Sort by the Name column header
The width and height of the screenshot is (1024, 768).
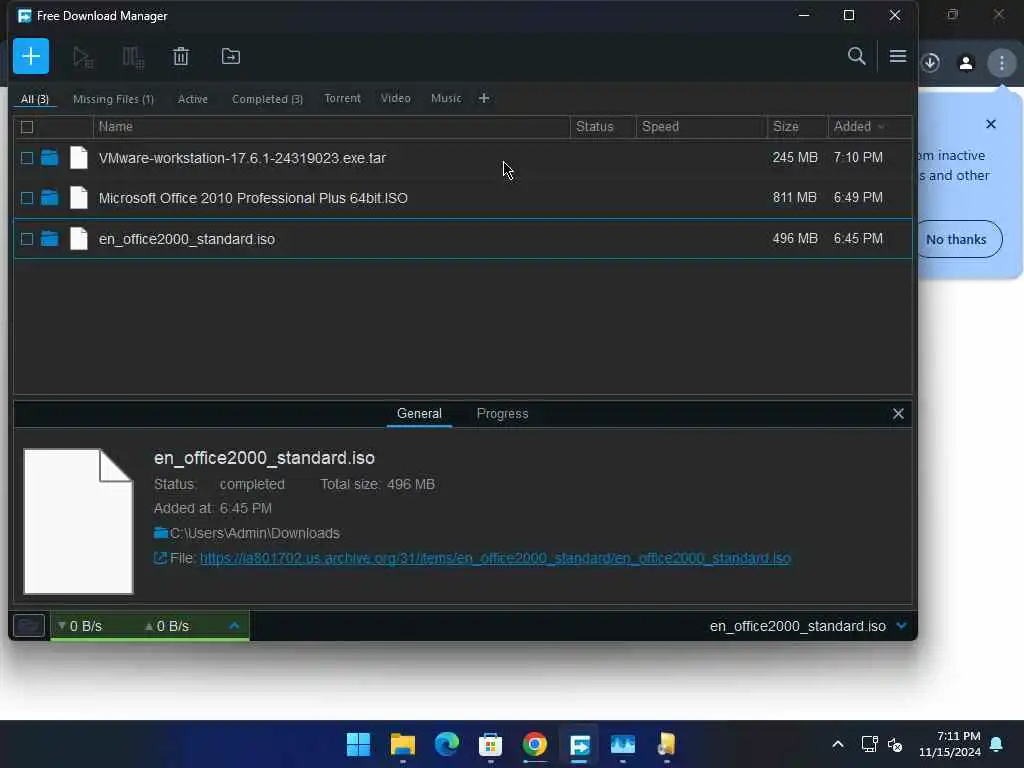(x=332, y=127)
